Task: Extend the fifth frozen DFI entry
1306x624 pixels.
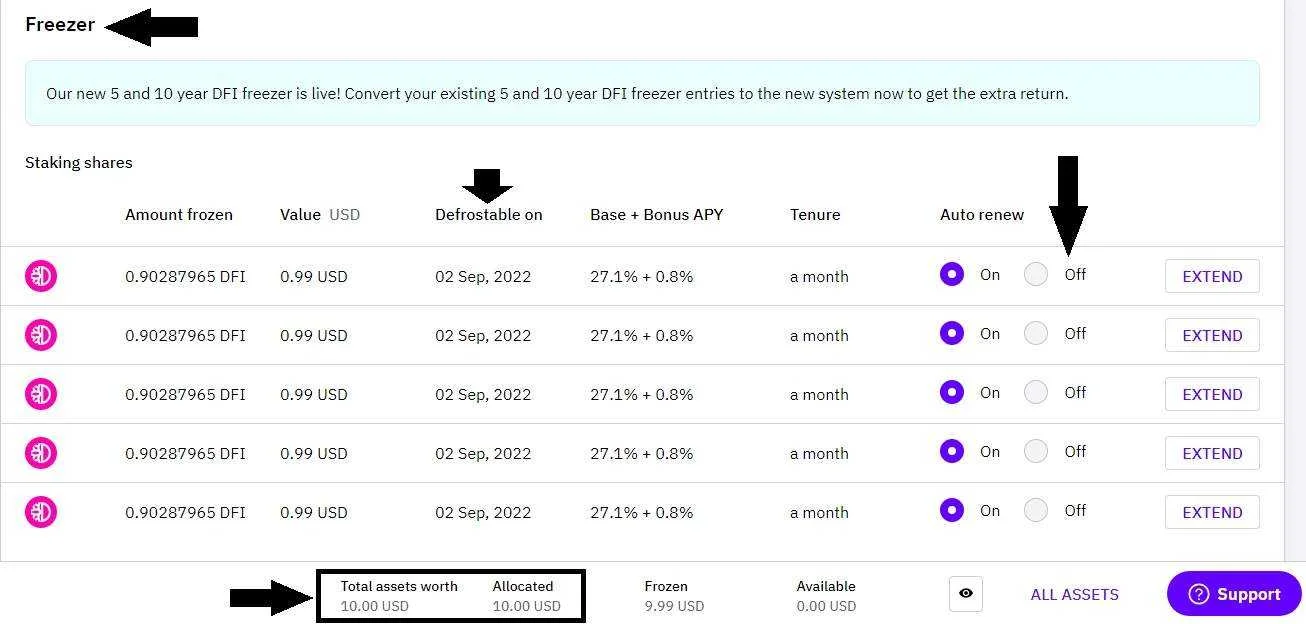Action: coord(1212,512)
